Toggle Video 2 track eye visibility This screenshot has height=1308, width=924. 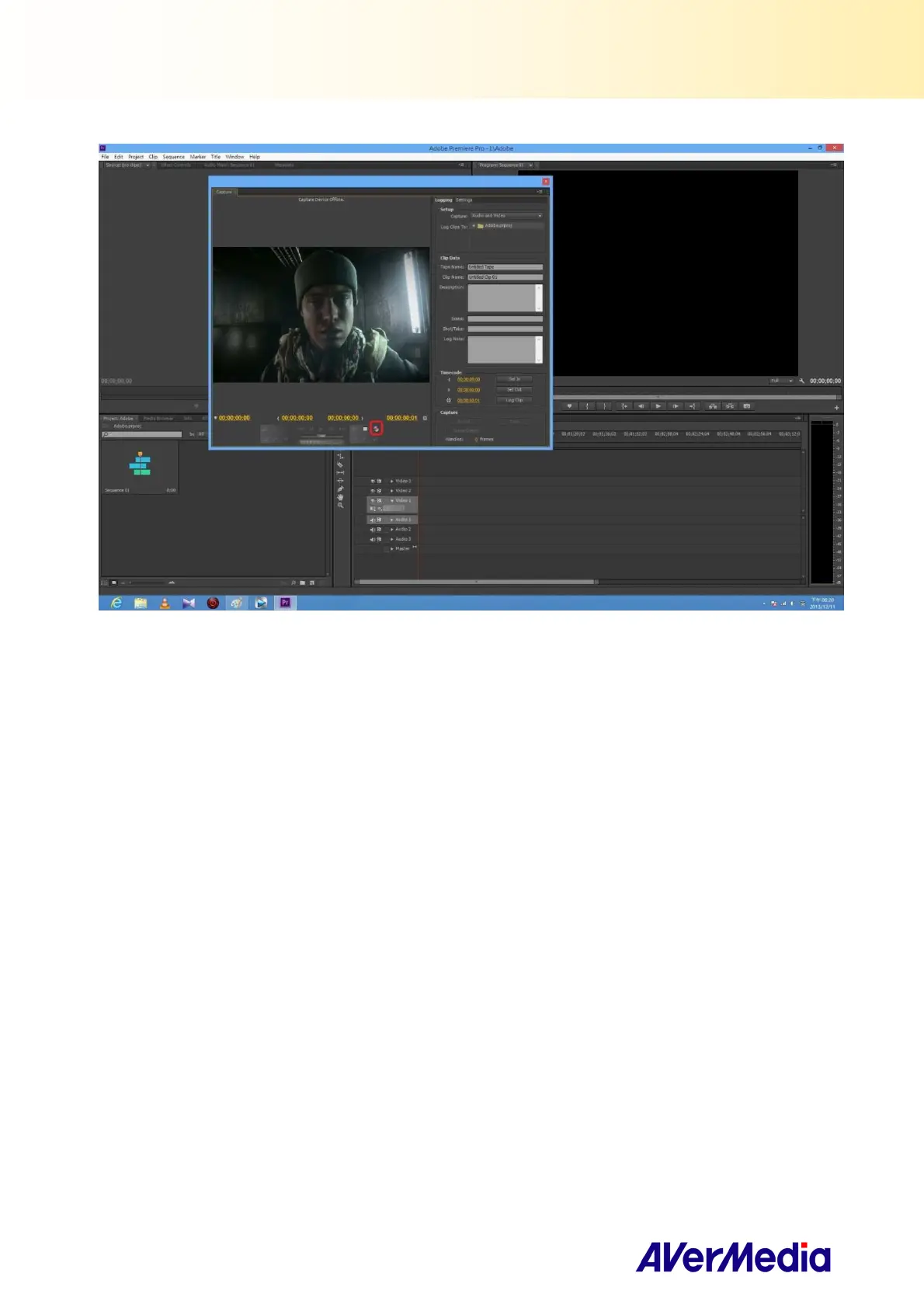pos(372,491)
